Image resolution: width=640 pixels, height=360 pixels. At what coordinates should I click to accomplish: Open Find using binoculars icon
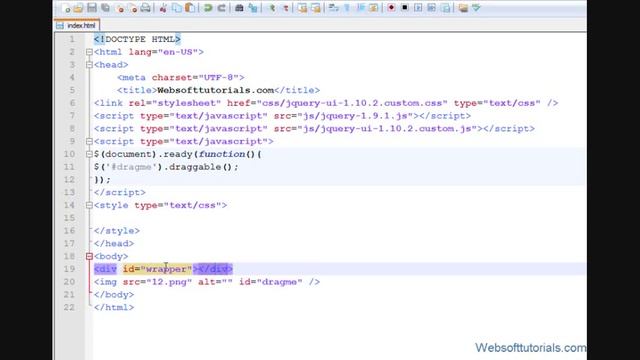tap(239, 8)
